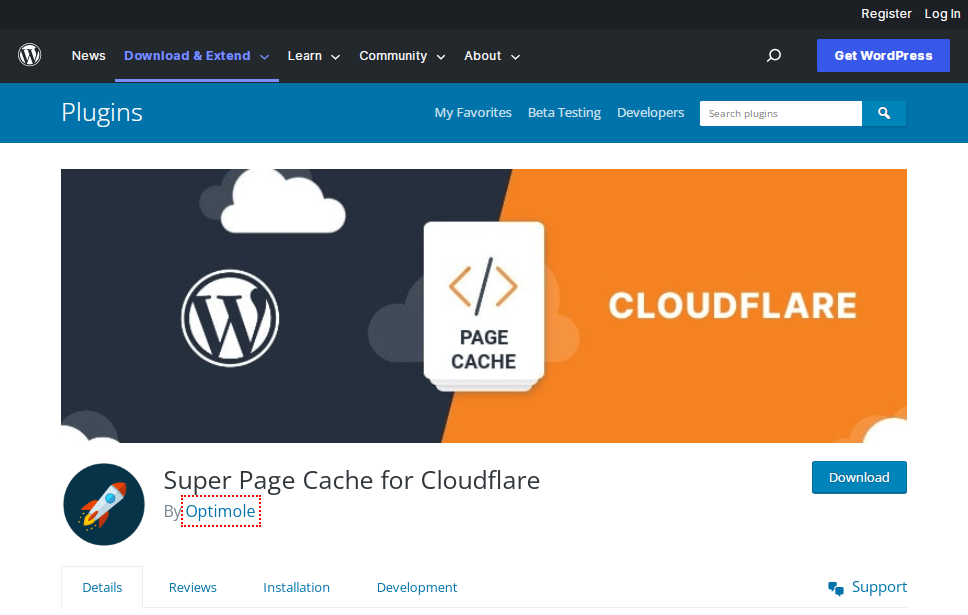Open the Learn menu
This screenshot has height=615, width=968.
point(304,56)
